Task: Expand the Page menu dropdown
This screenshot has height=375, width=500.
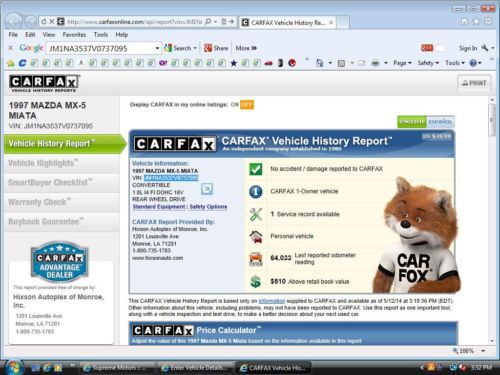Action: [410, 63]
